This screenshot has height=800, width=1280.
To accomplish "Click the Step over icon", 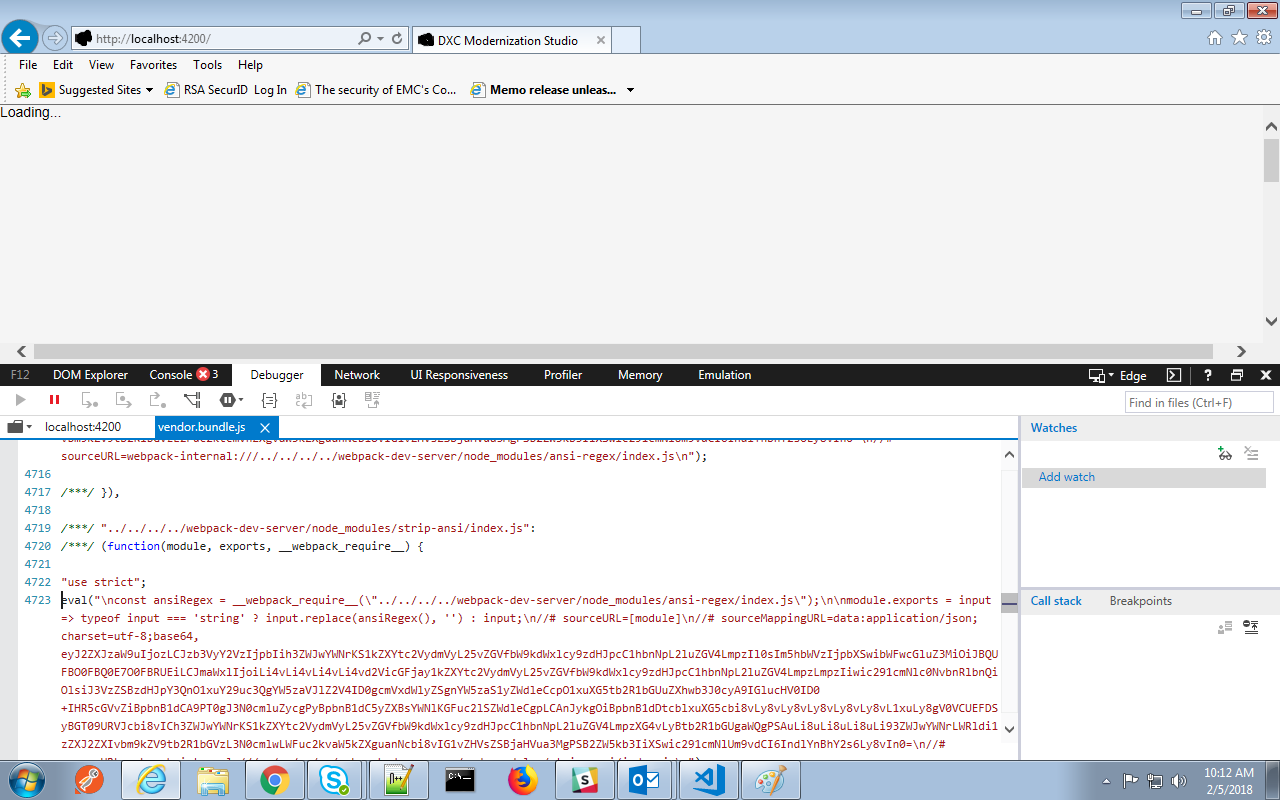I will tap(123, 400).
